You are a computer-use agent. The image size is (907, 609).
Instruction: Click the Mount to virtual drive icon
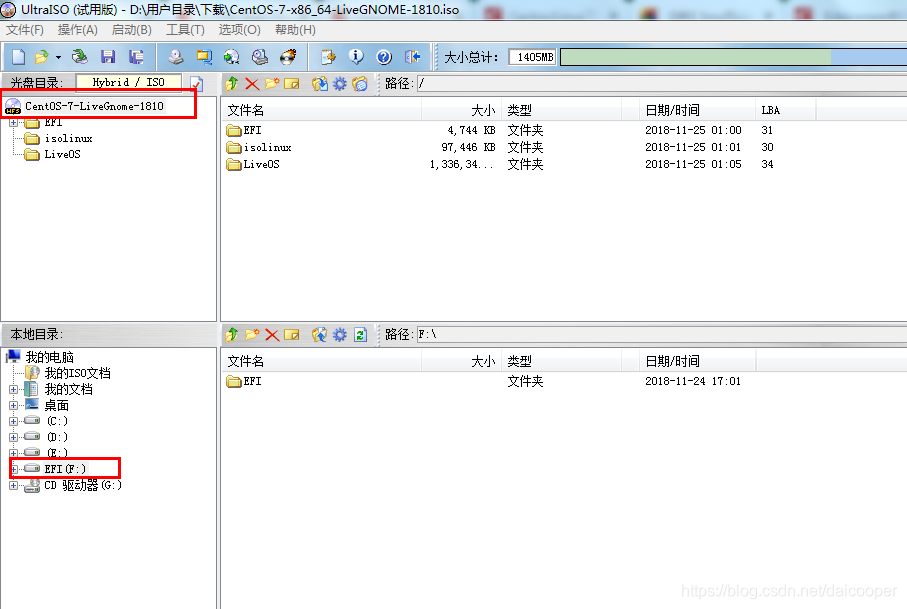260,57
